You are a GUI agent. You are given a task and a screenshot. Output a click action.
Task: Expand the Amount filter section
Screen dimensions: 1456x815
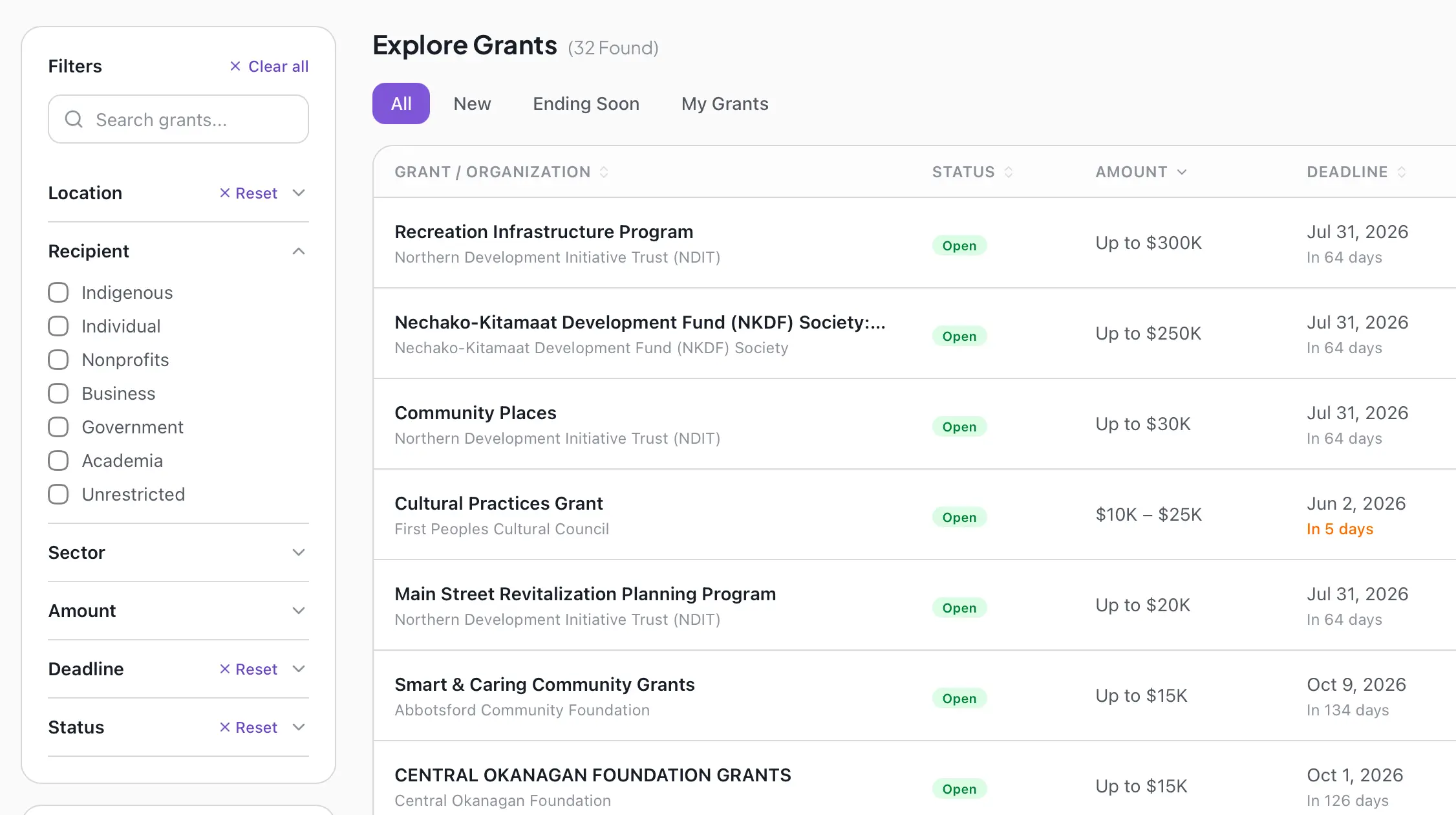click(299, 611)
